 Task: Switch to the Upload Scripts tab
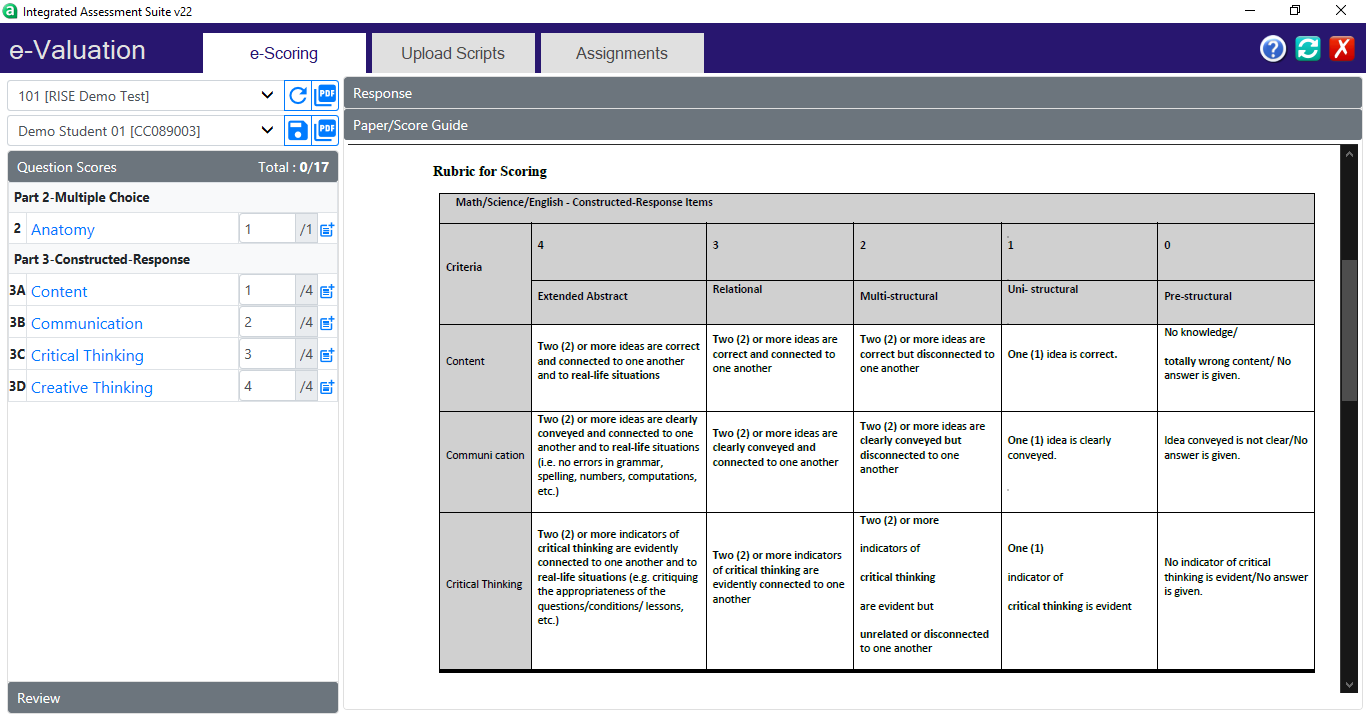(x=453, y=54)
